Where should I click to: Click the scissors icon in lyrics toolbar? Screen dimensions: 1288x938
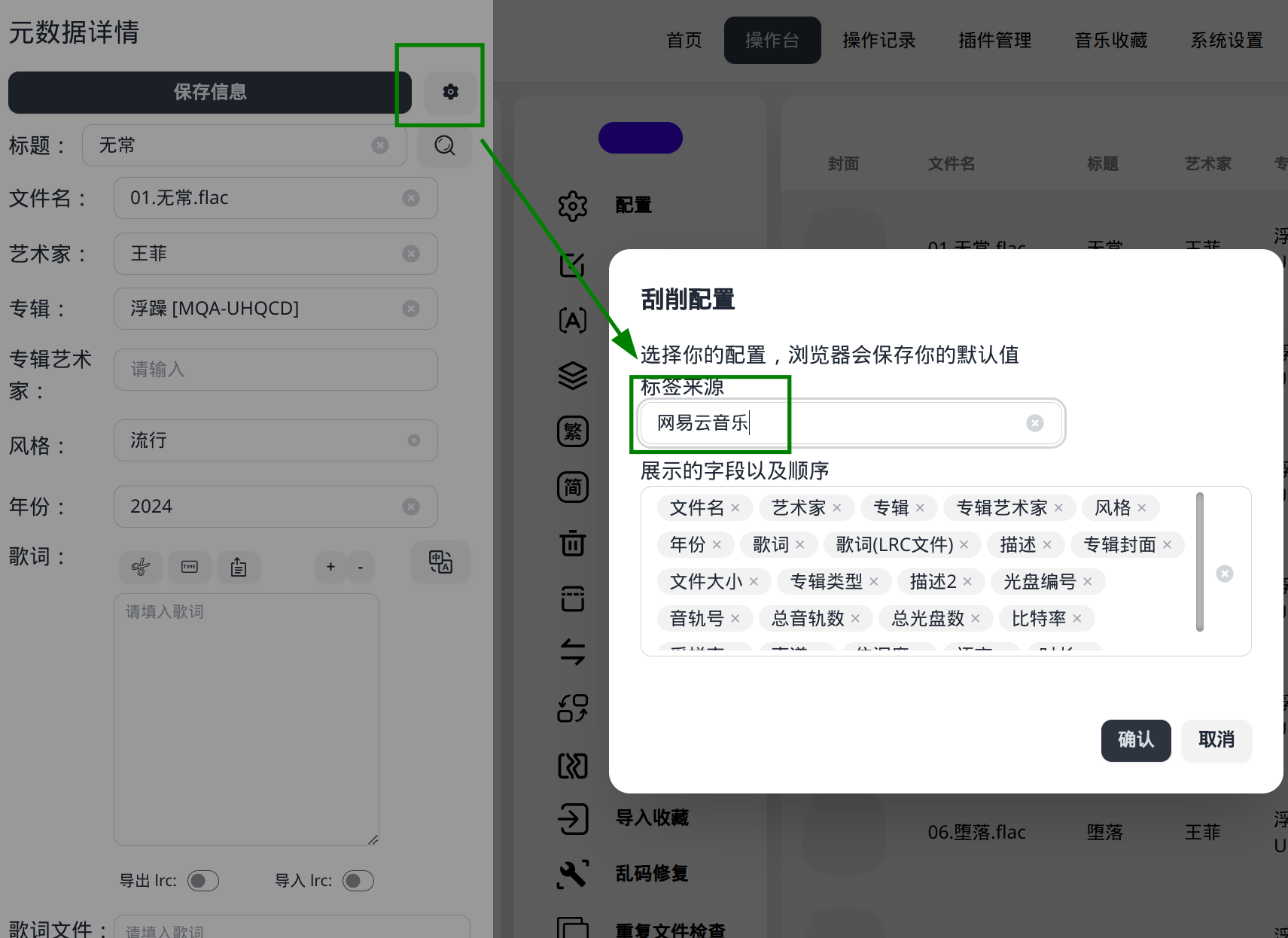pos(141,567)
